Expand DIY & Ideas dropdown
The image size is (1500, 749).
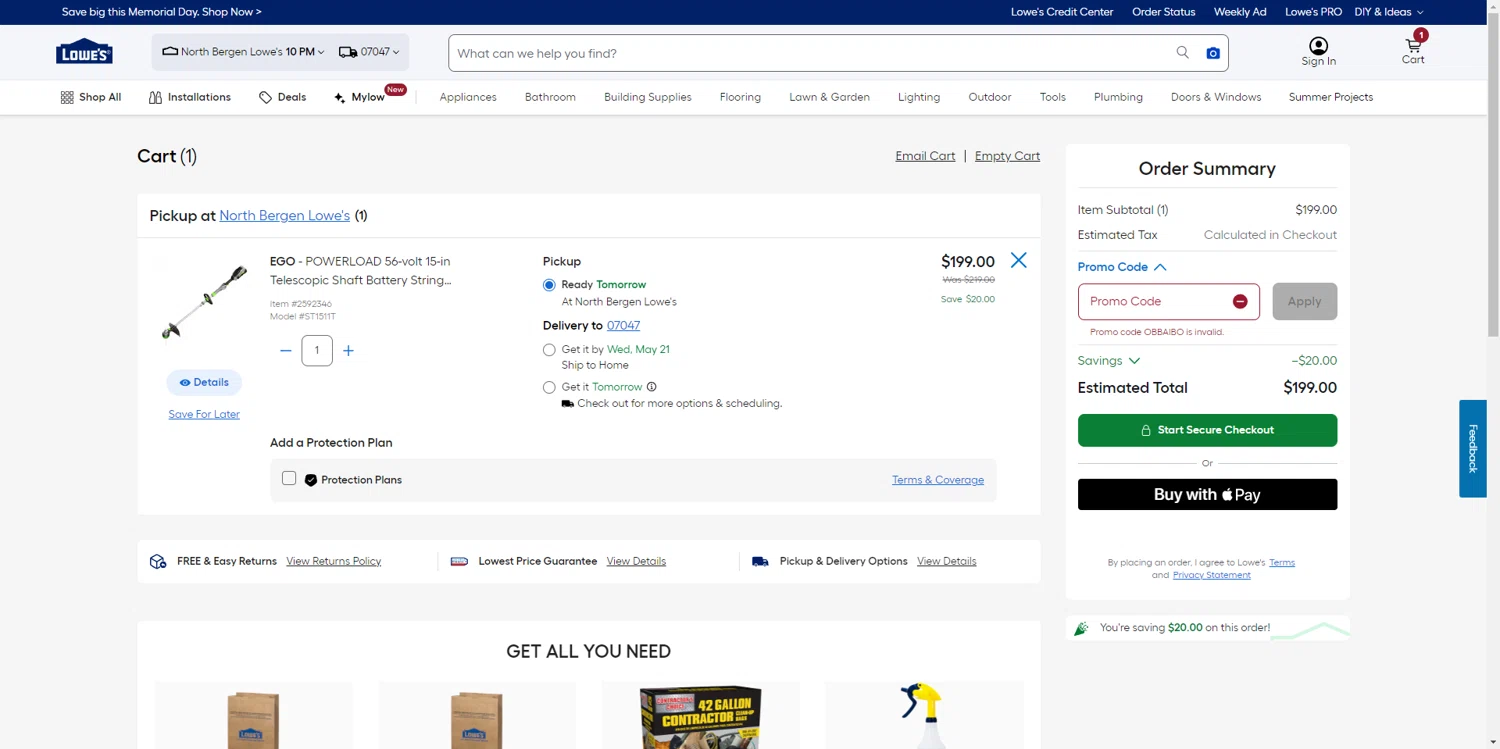coord(1389,12)
